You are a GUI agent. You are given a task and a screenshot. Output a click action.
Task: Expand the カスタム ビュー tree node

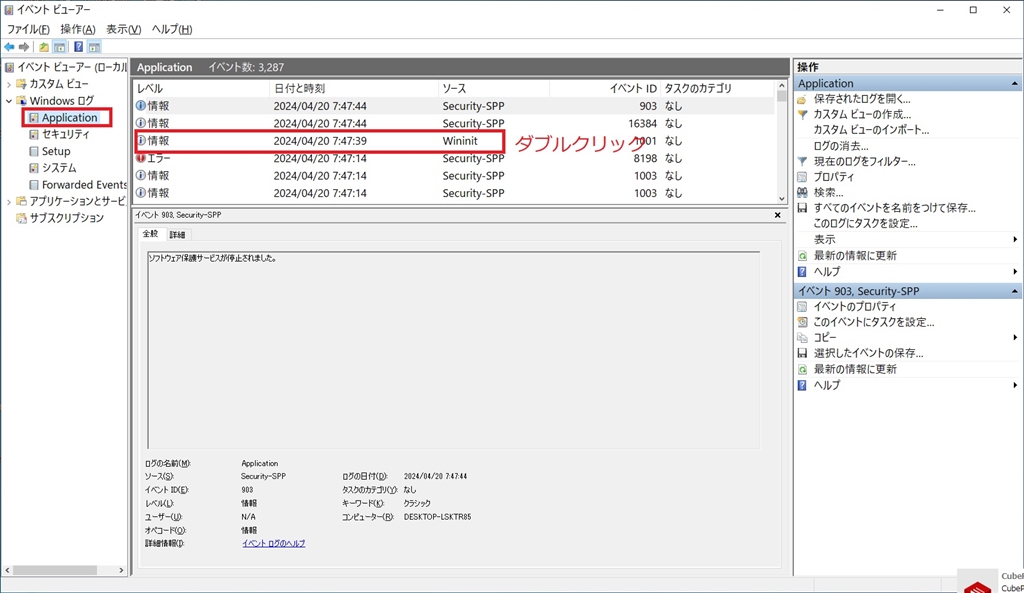click(x=8, y=84)
